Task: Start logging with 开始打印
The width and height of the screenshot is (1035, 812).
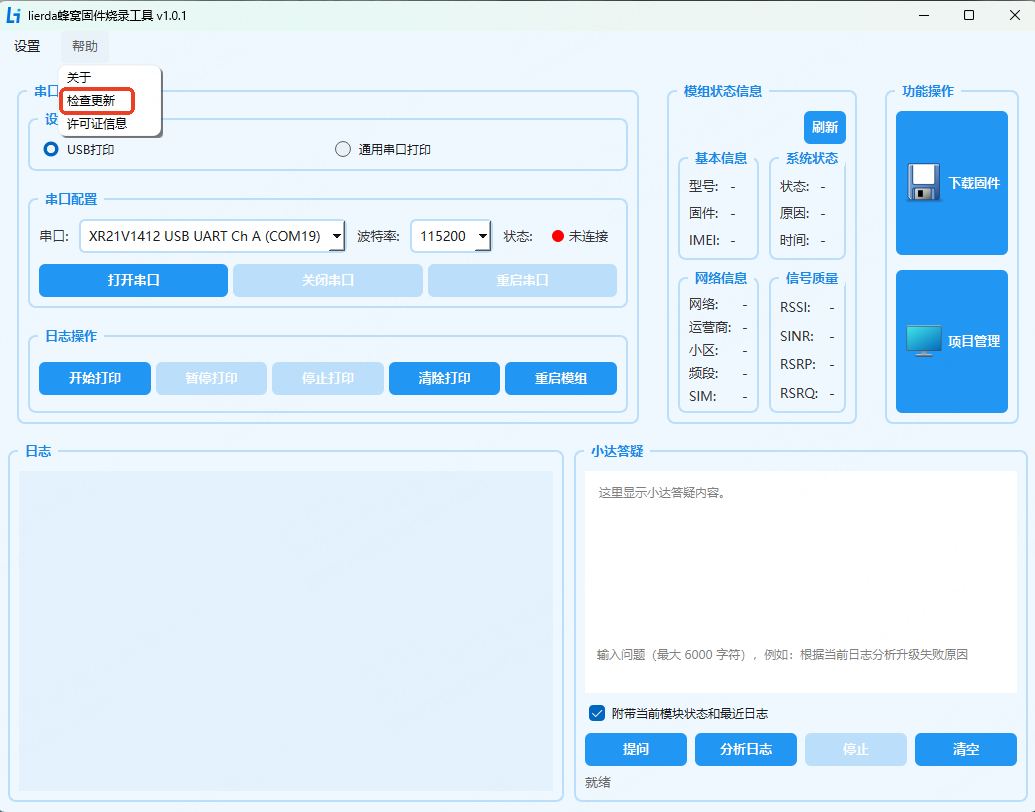Action: 95,378
